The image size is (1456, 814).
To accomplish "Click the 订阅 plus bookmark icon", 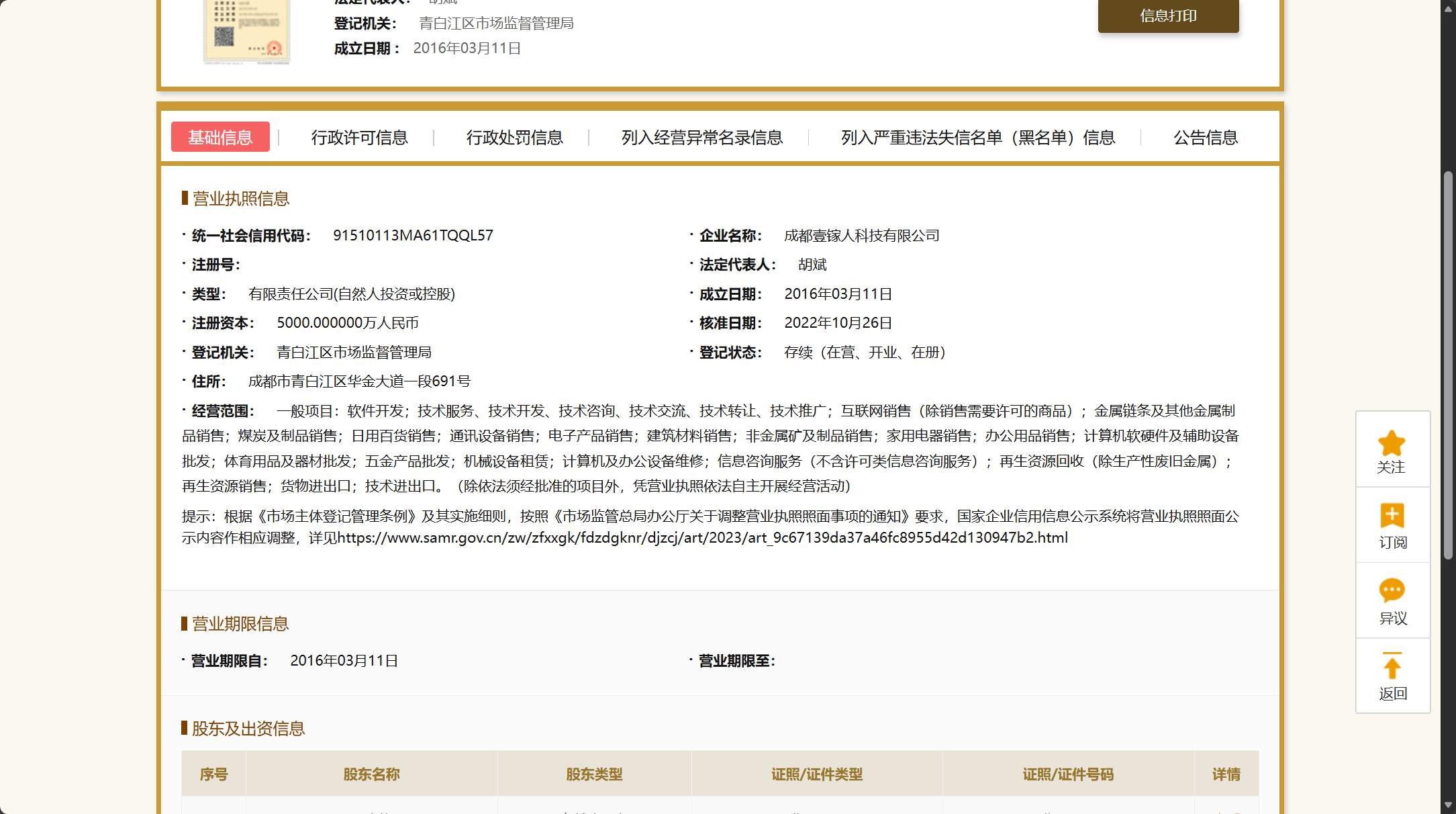I will tap(1392, 516).
